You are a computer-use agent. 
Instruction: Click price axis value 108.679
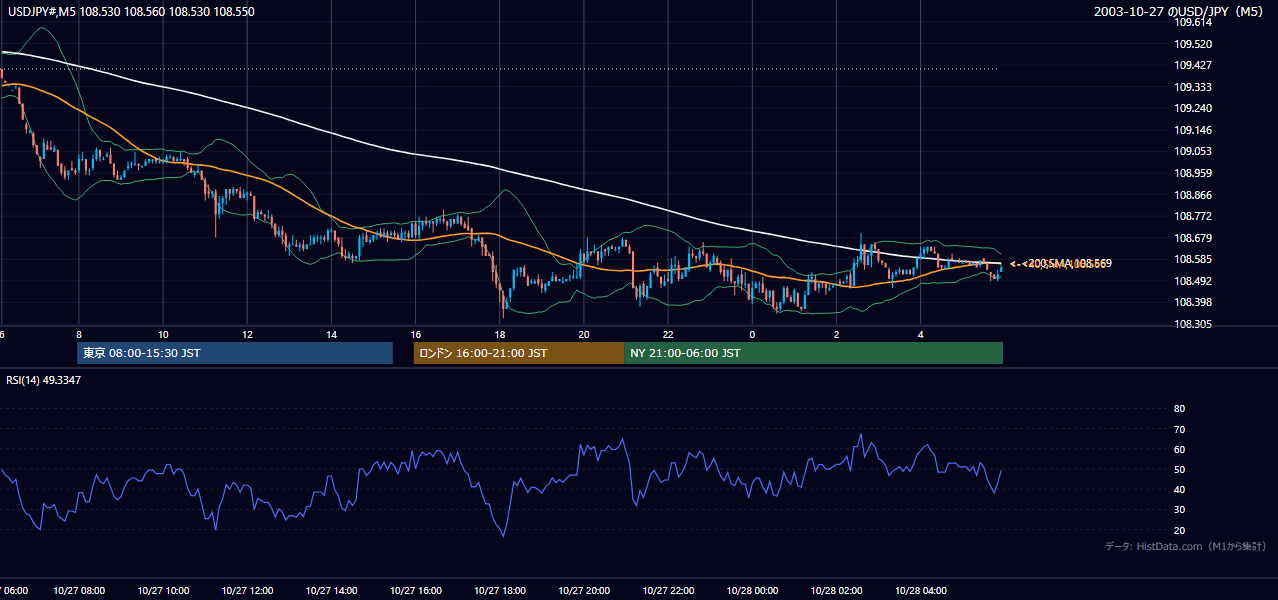pyautogui.click(x=1193, y=238)
